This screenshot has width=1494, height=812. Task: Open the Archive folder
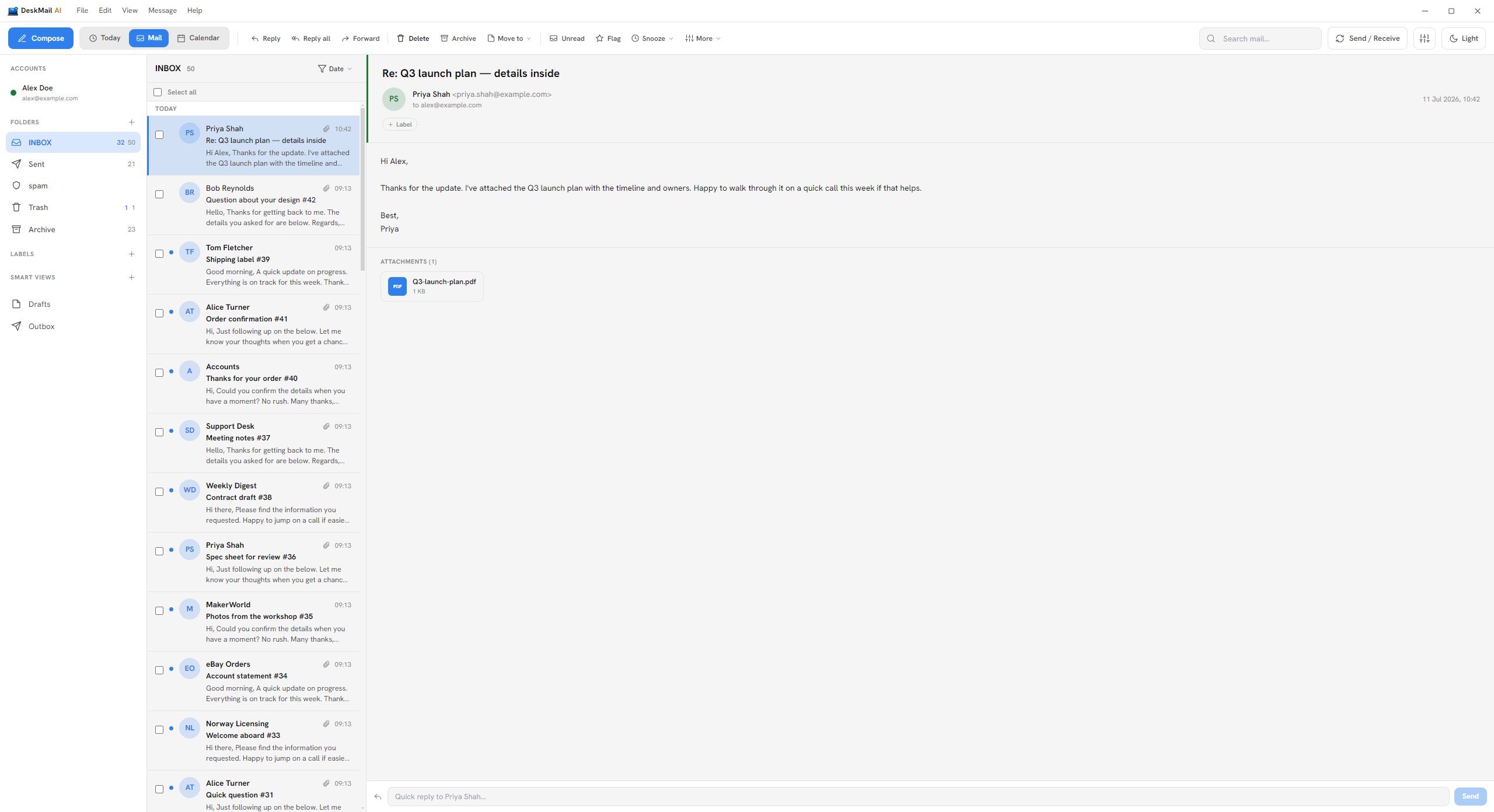click(73, 229)
